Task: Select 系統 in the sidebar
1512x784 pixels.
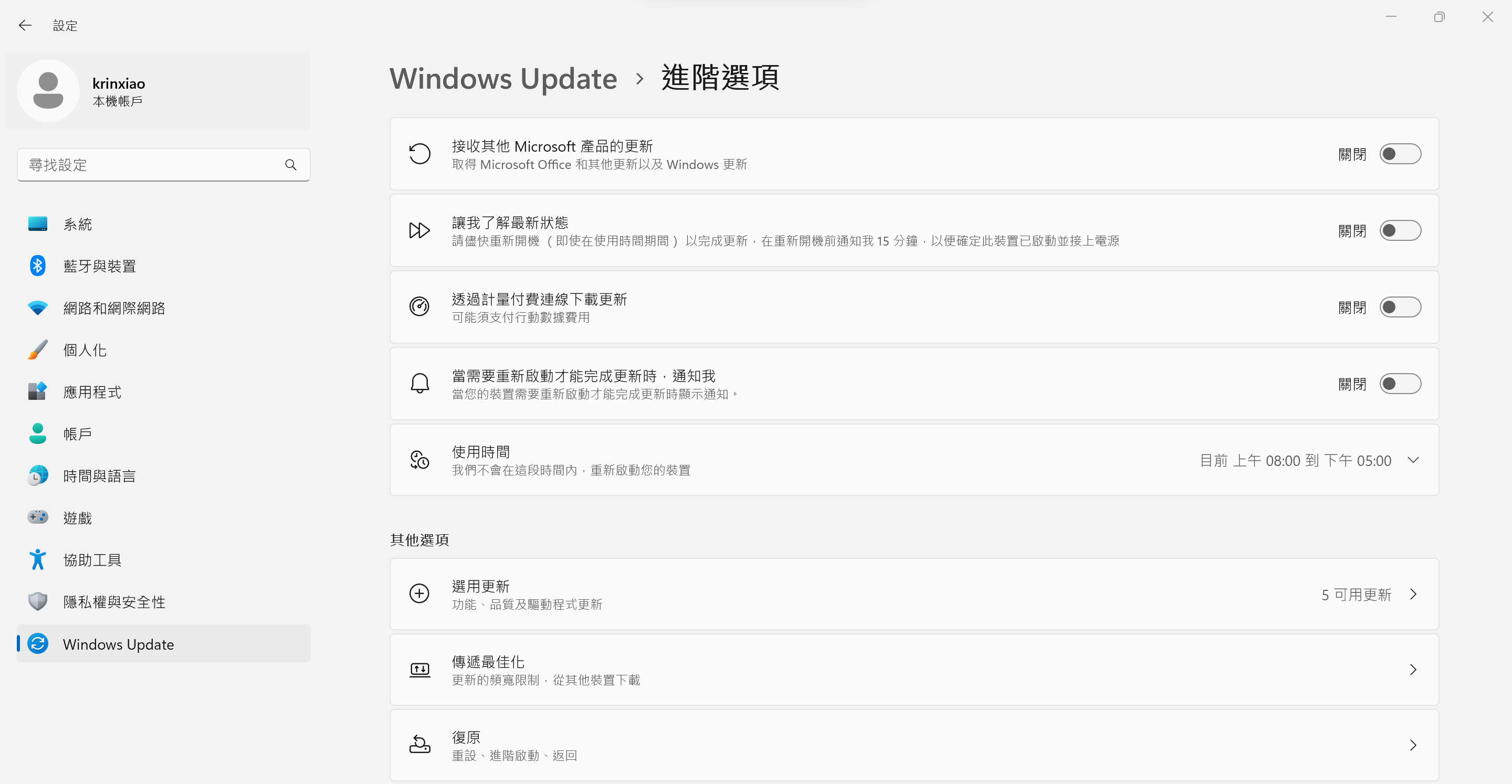Action: [164, 224]
